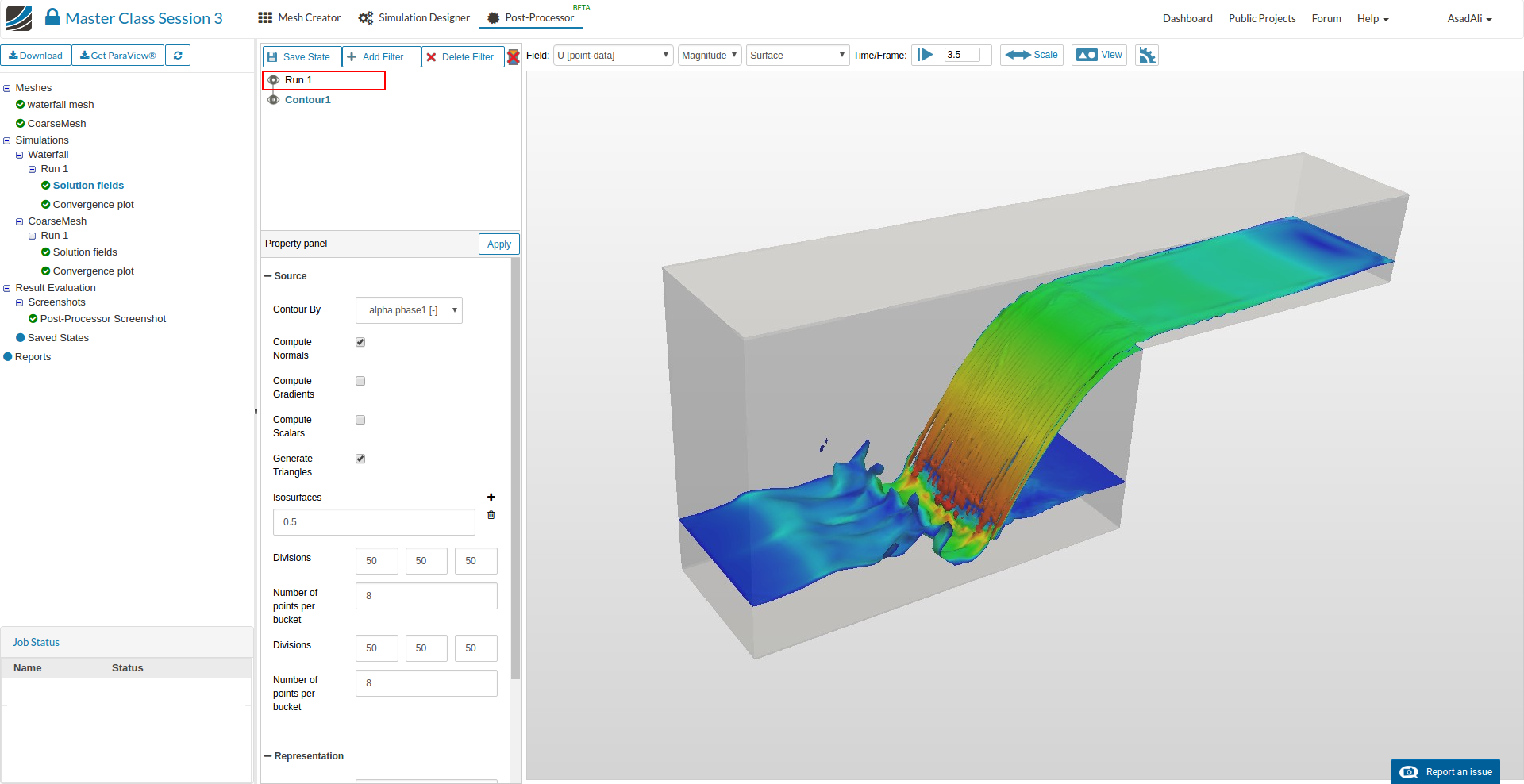The width and height of the screenshot is (1524, 784).
Task: Delete the 0.5 isosurface with trash icon
Action: pos(491,515)
